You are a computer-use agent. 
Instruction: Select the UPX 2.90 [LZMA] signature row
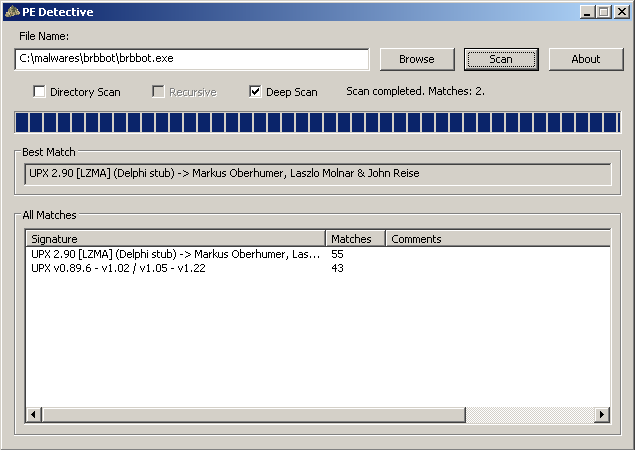click(175, 254)
